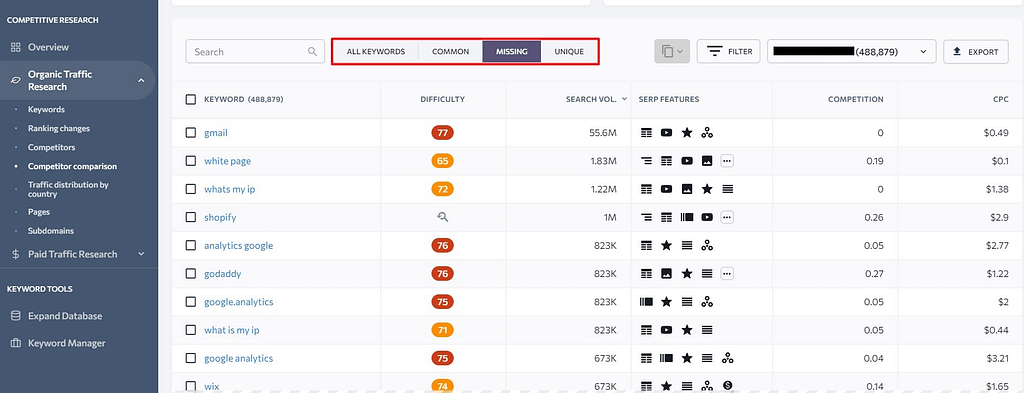Viewport: 1024px width, 393px height.
Task: Click the Difficulty column header
Action: pos(443,99)
